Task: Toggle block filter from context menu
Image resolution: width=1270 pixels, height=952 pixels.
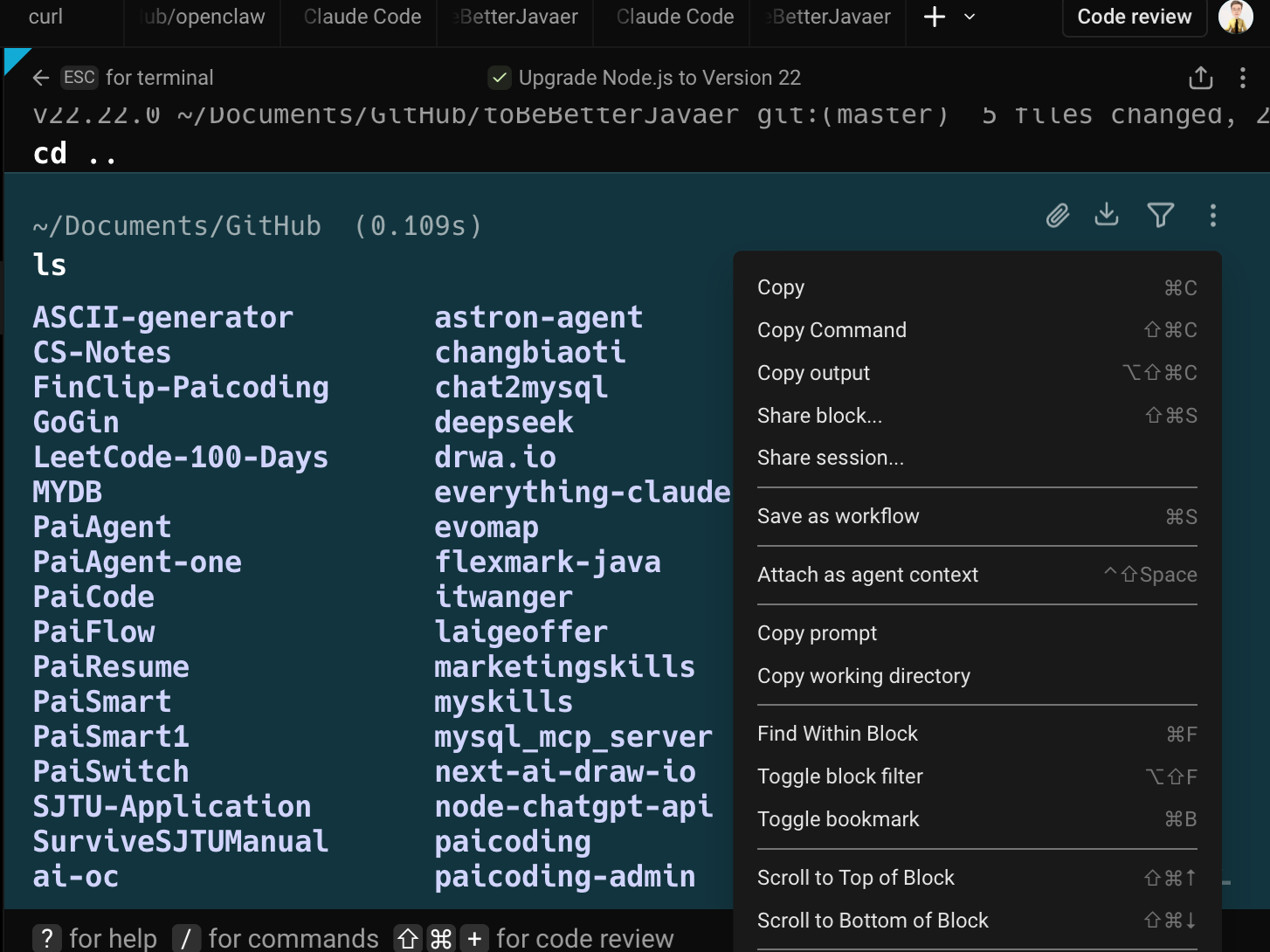Action: [977, 776]
